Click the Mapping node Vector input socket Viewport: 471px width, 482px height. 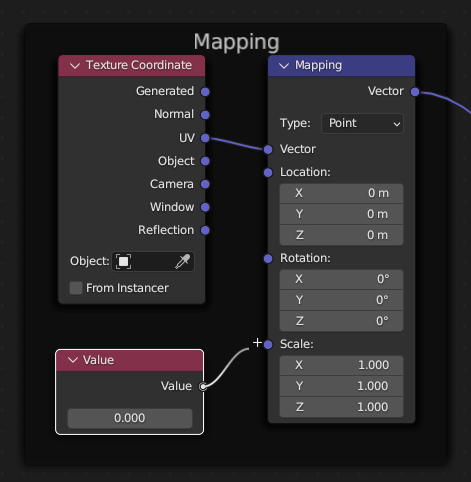(x=268, y=149)
